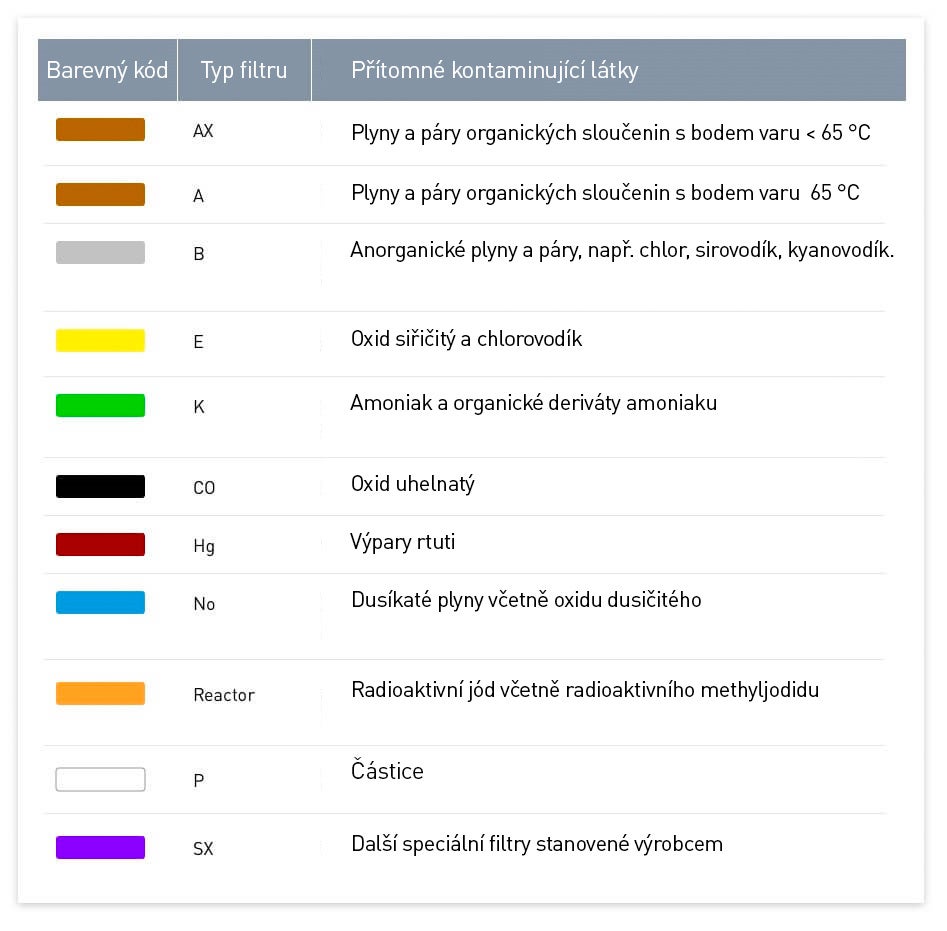The width and height of the screenshot is (947, 931).
Task: Click the 'Reactor' filter type label
Action: click(x=224, y=695)
